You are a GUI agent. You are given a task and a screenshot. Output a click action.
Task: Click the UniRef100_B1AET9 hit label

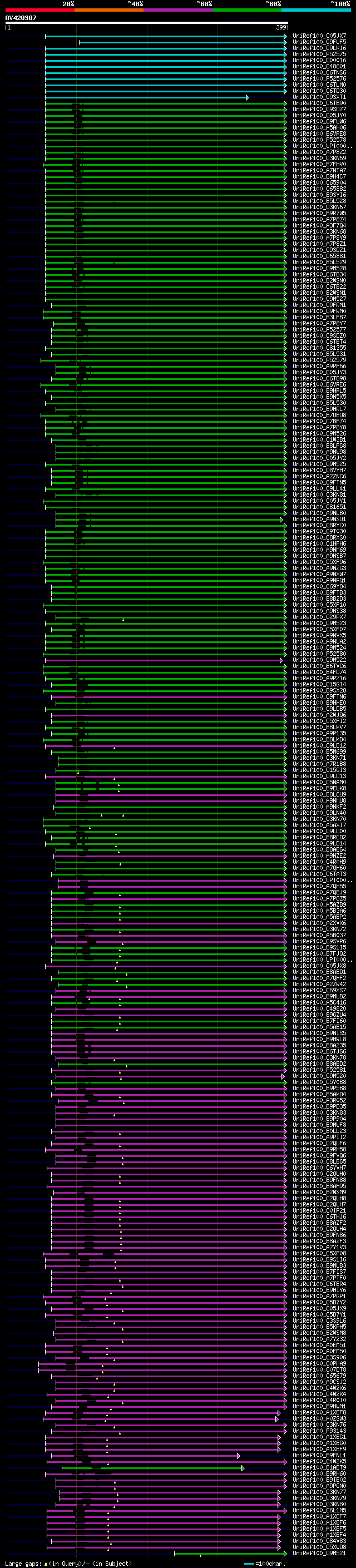click(319, 1467)
